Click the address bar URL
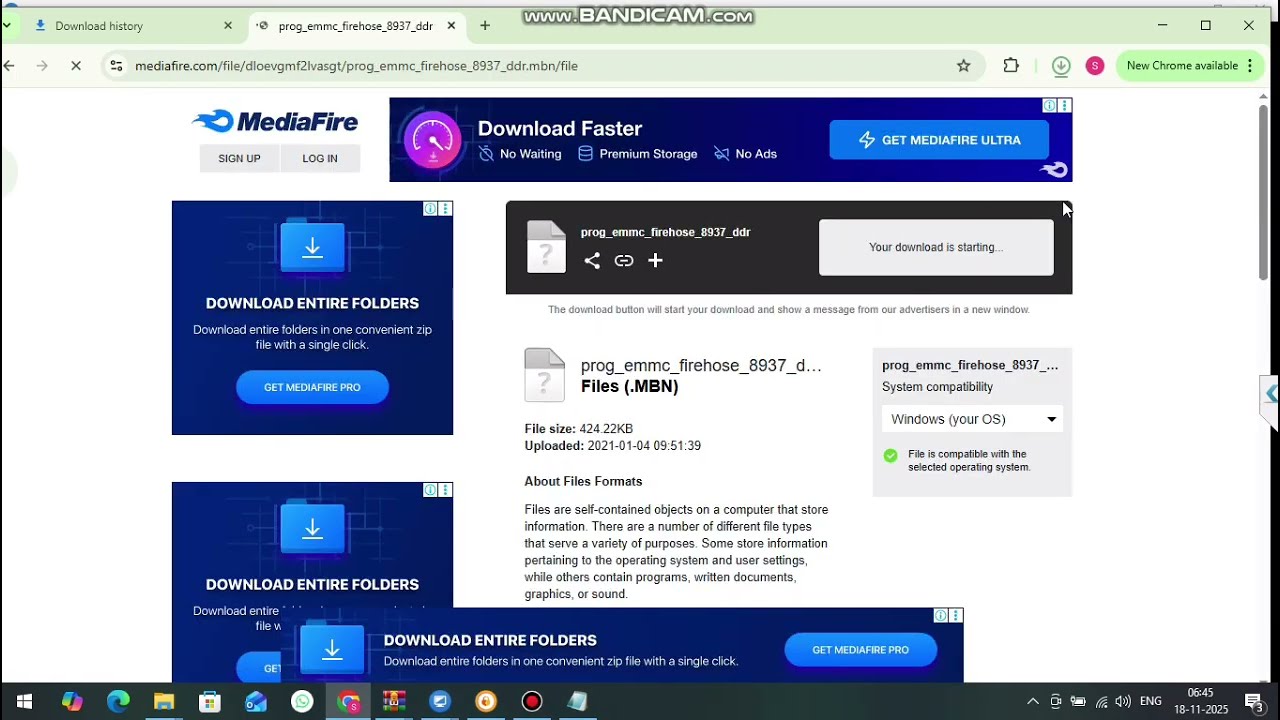Screen dimensions: 1280x720 (x=356, y=66)
